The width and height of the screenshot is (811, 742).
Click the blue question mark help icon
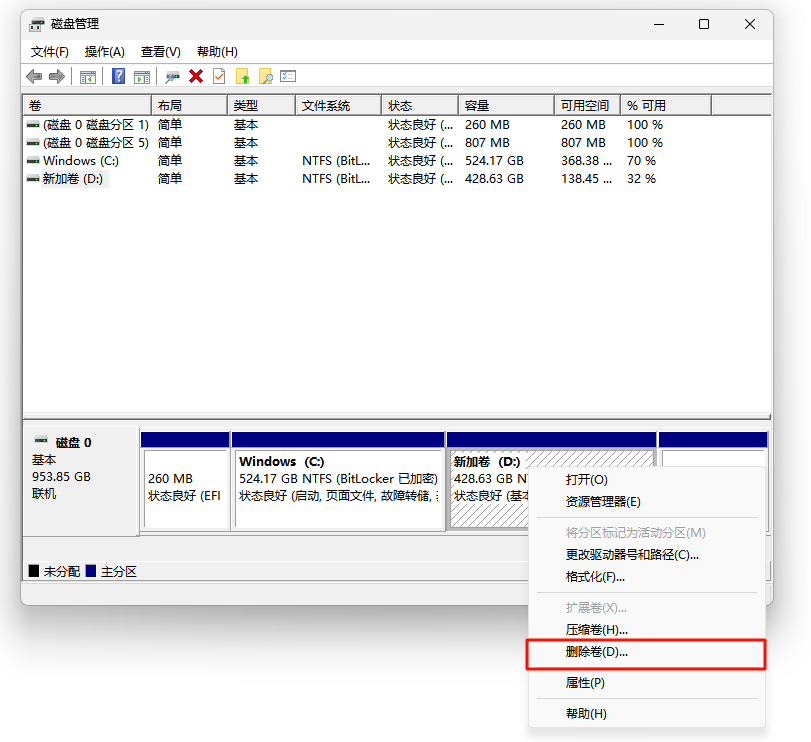click(118, 77)
